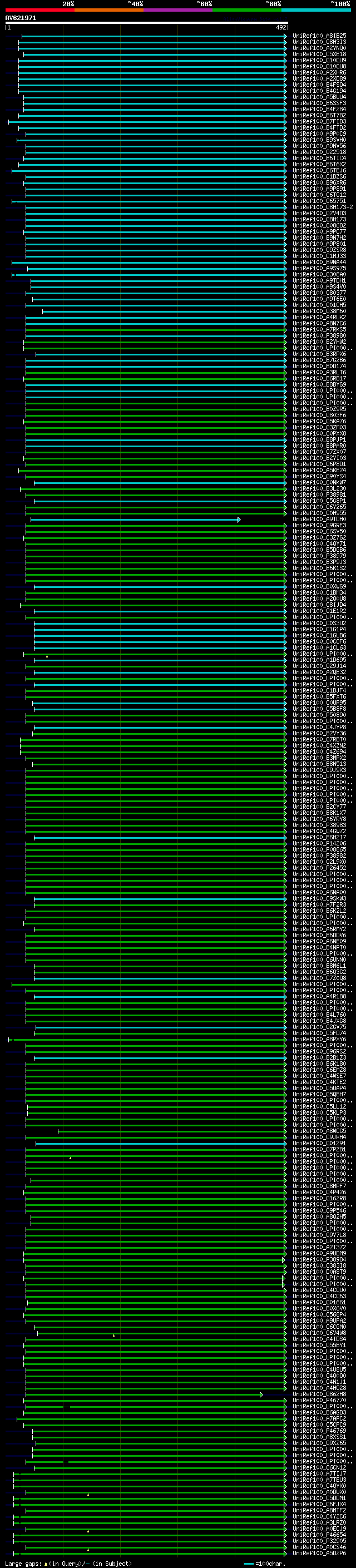Select hit UniRef100_A8IB25
The image size is (356, 1568).
319,37
